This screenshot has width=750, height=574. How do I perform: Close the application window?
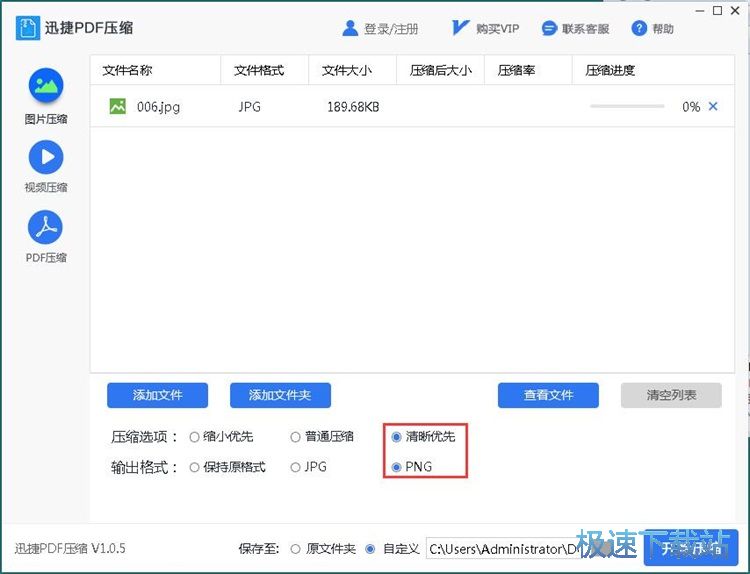point(735,11)
